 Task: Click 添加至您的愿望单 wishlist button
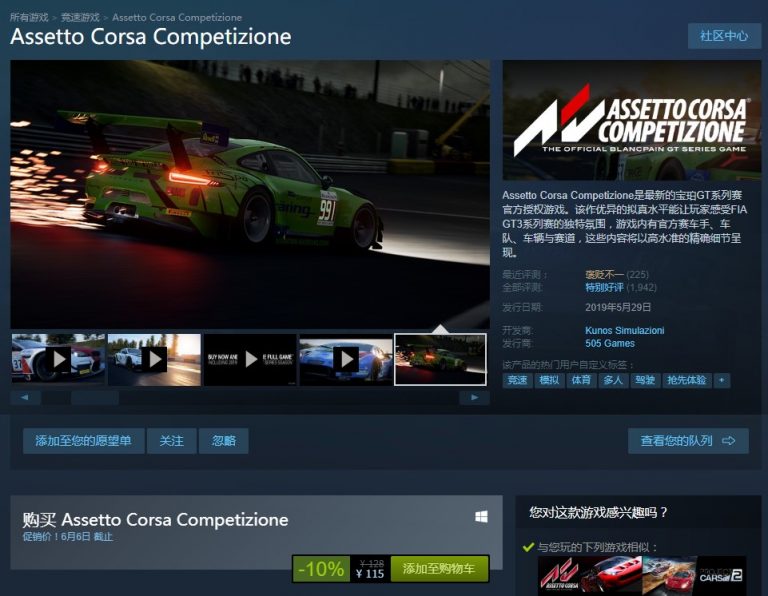click(x=84, y=441)
